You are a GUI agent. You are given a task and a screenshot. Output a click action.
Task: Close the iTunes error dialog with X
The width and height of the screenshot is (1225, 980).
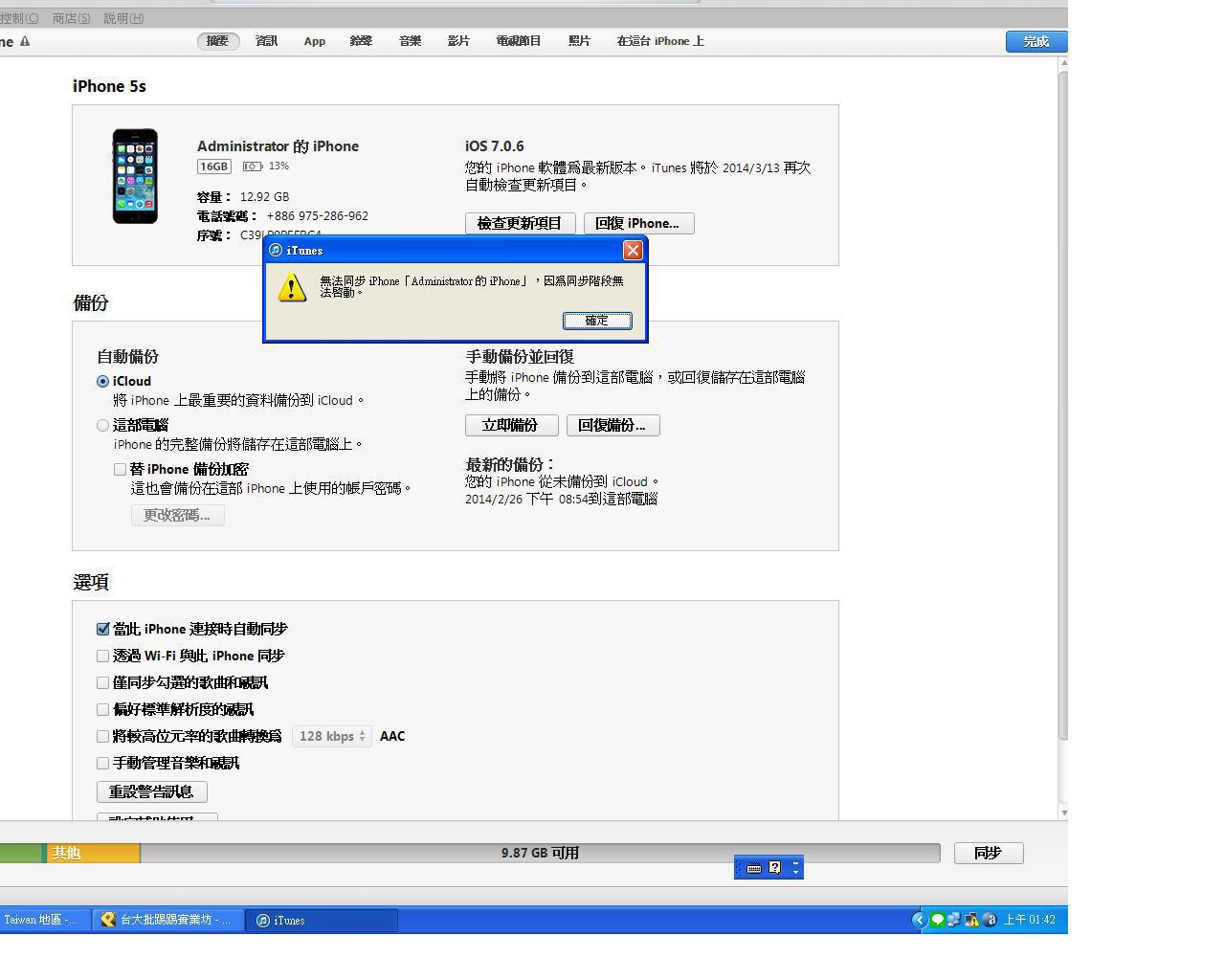(633, 250)
